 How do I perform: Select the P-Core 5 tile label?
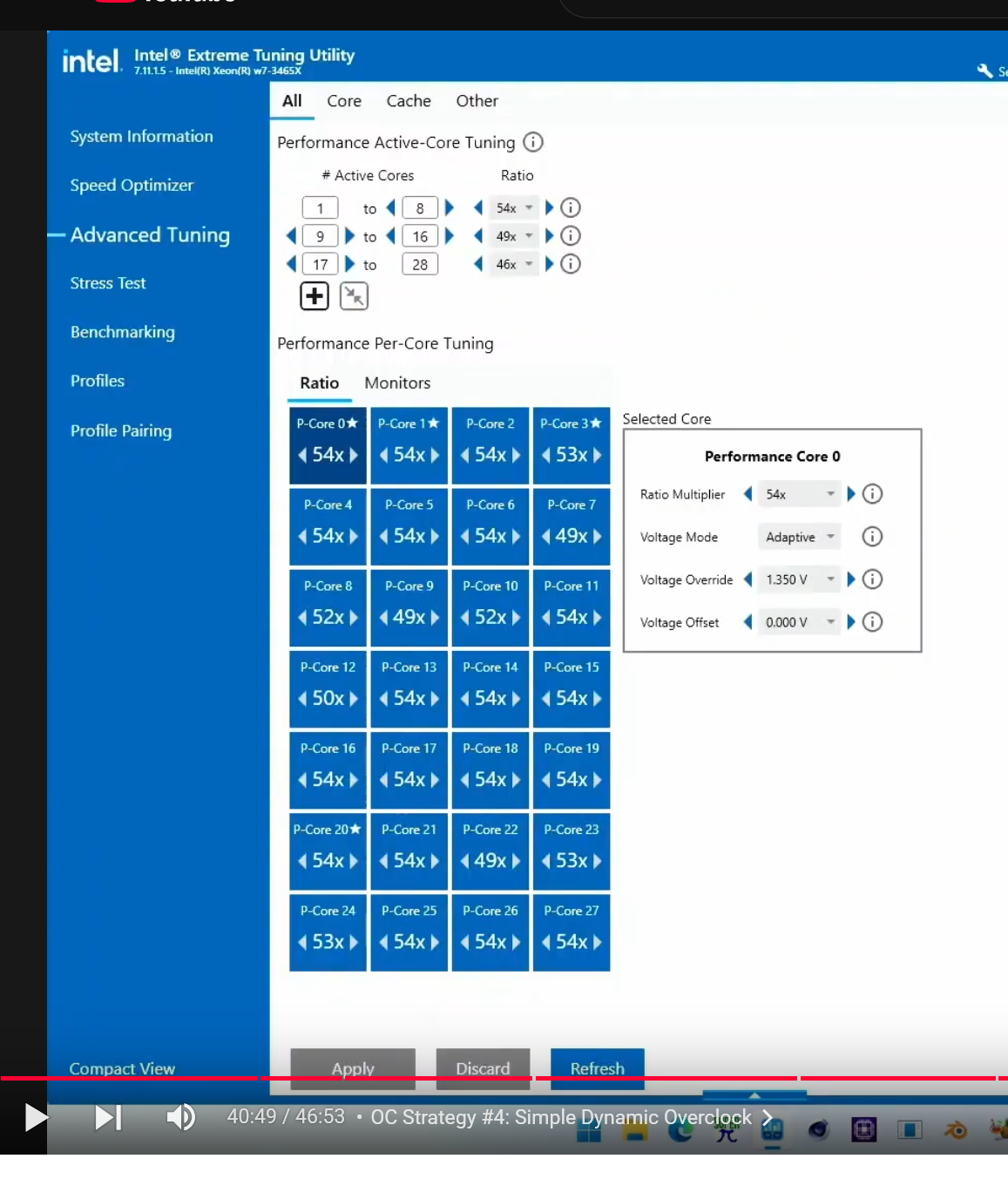[x=409, y=505]
